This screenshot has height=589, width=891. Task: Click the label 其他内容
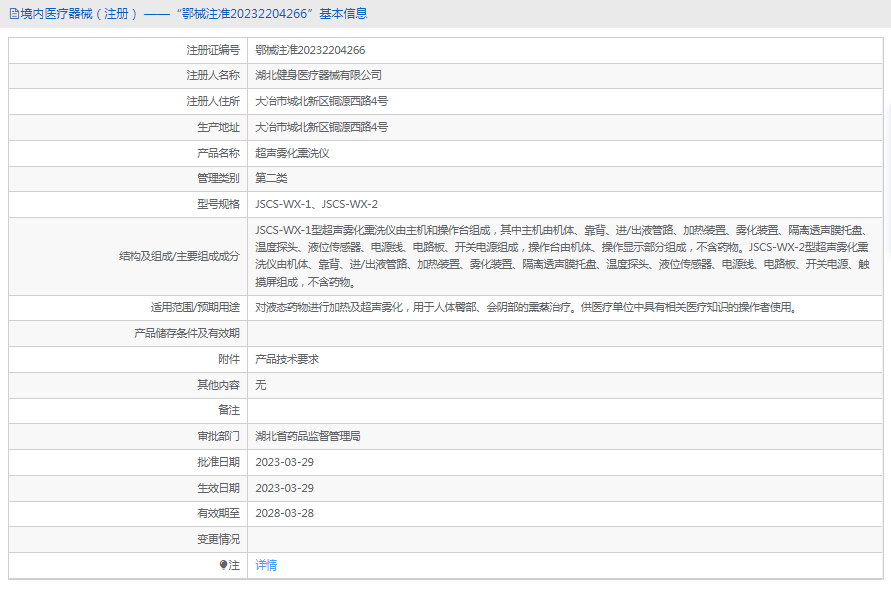[219, 385]
